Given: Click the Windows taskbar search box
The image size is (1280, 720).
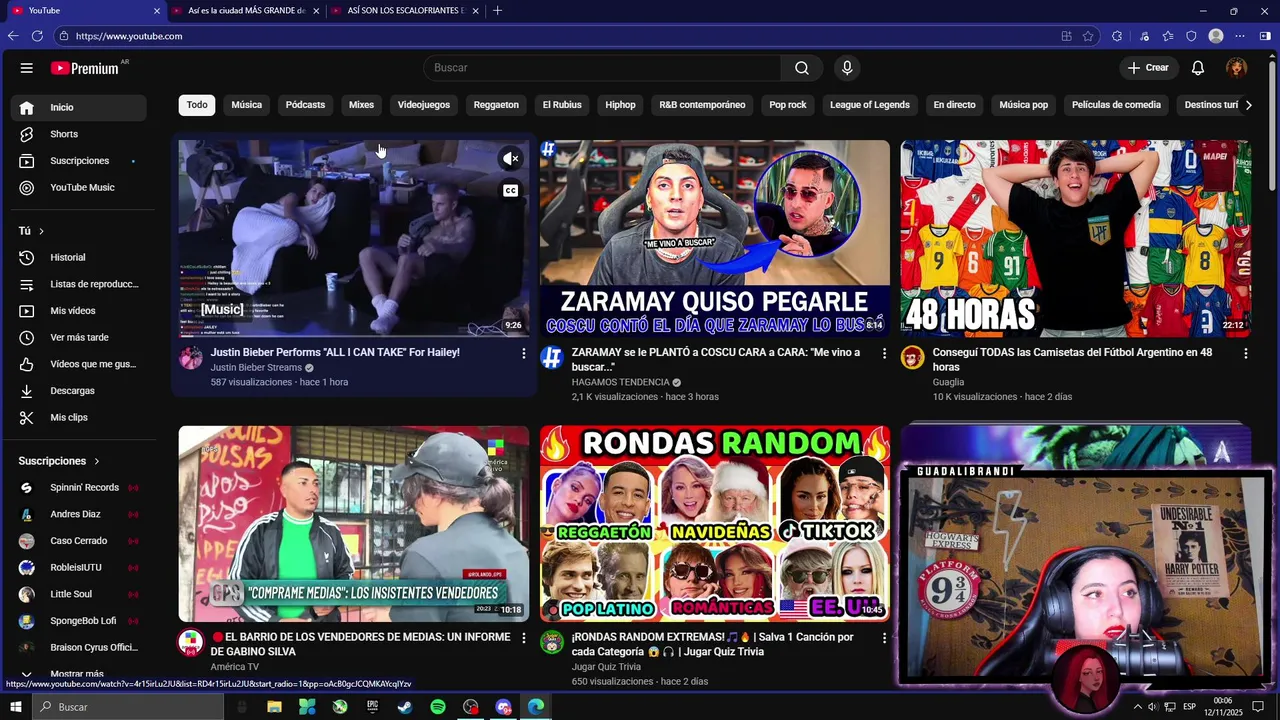Looking at the screenshot, I should coord(130,707).
